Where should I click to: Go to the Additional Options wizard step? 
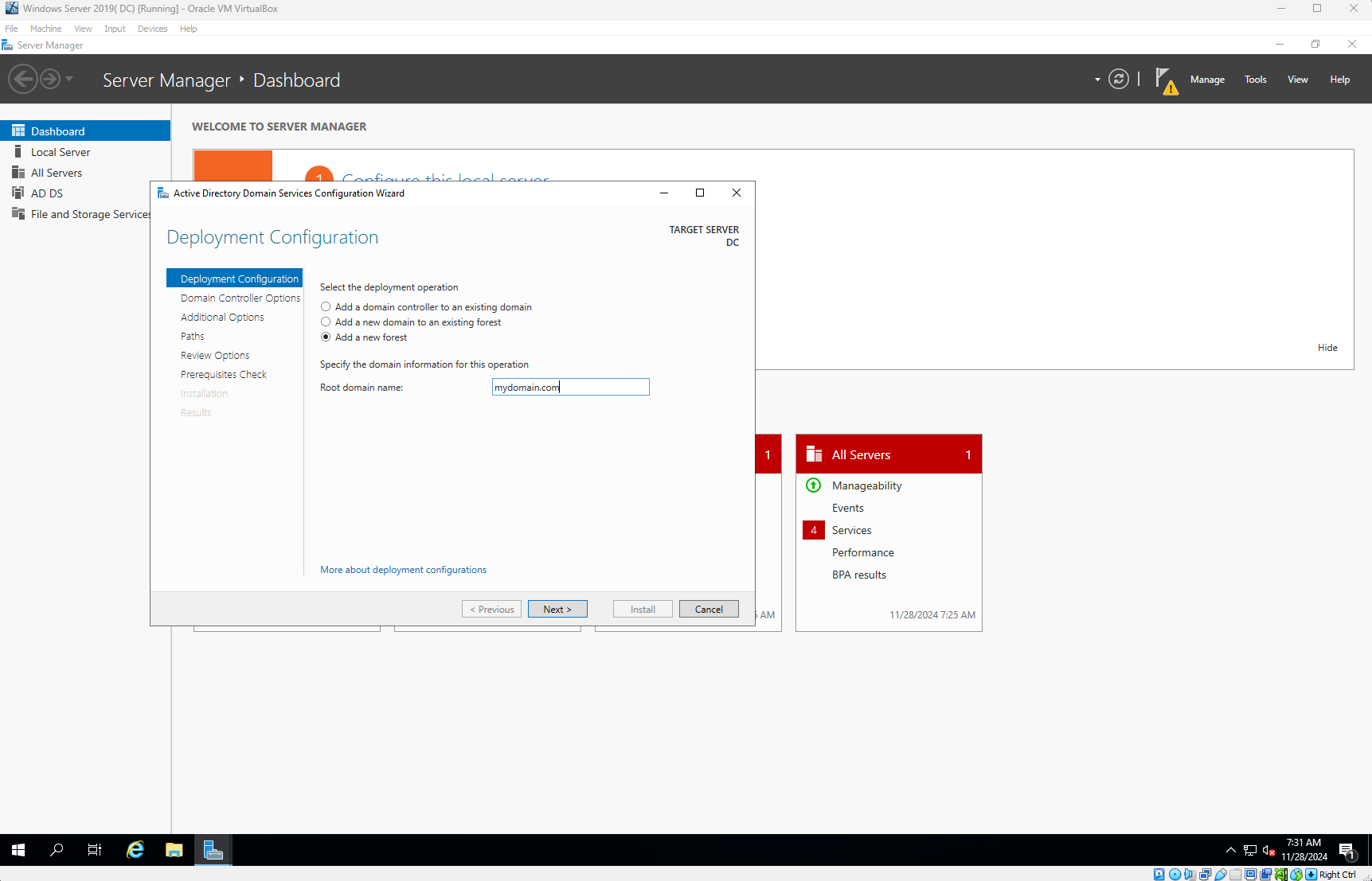click(222, 317)
